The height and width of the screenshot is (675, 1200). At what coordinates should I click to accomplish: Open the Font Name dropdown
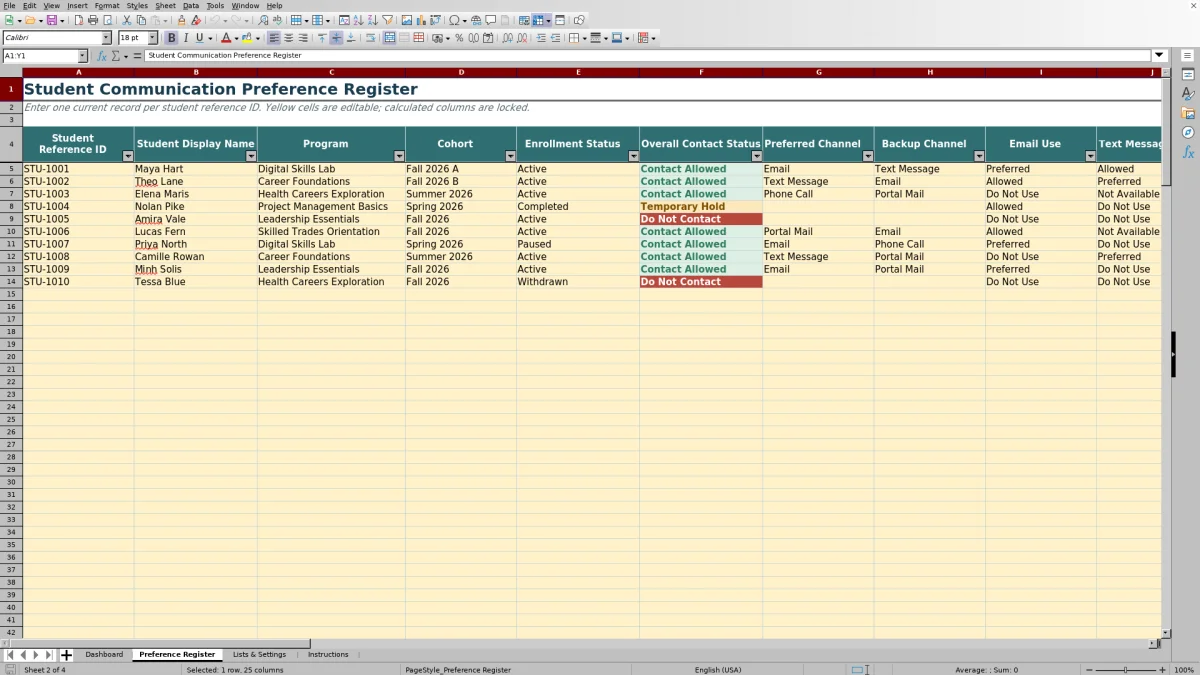[106, 38]
